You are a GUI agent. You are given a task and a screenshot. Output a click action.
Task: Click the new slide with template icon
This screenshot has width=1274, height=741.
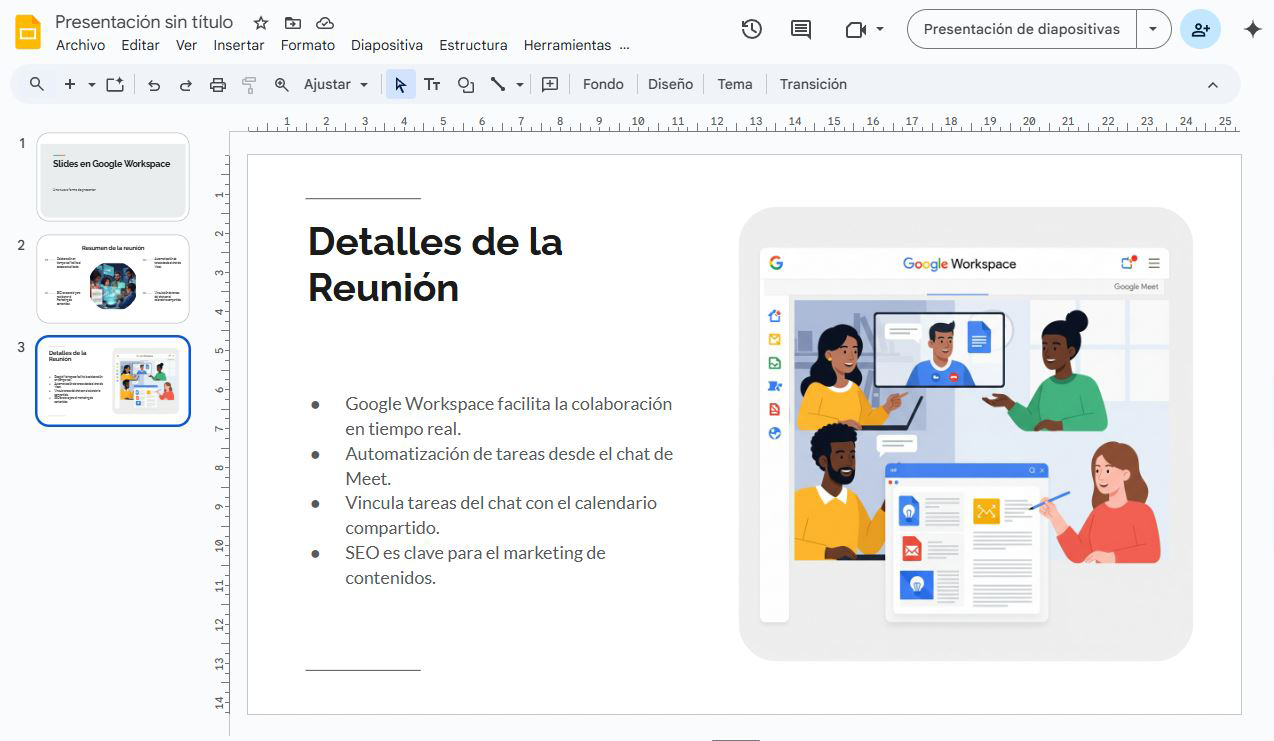[x=115, y=84]
